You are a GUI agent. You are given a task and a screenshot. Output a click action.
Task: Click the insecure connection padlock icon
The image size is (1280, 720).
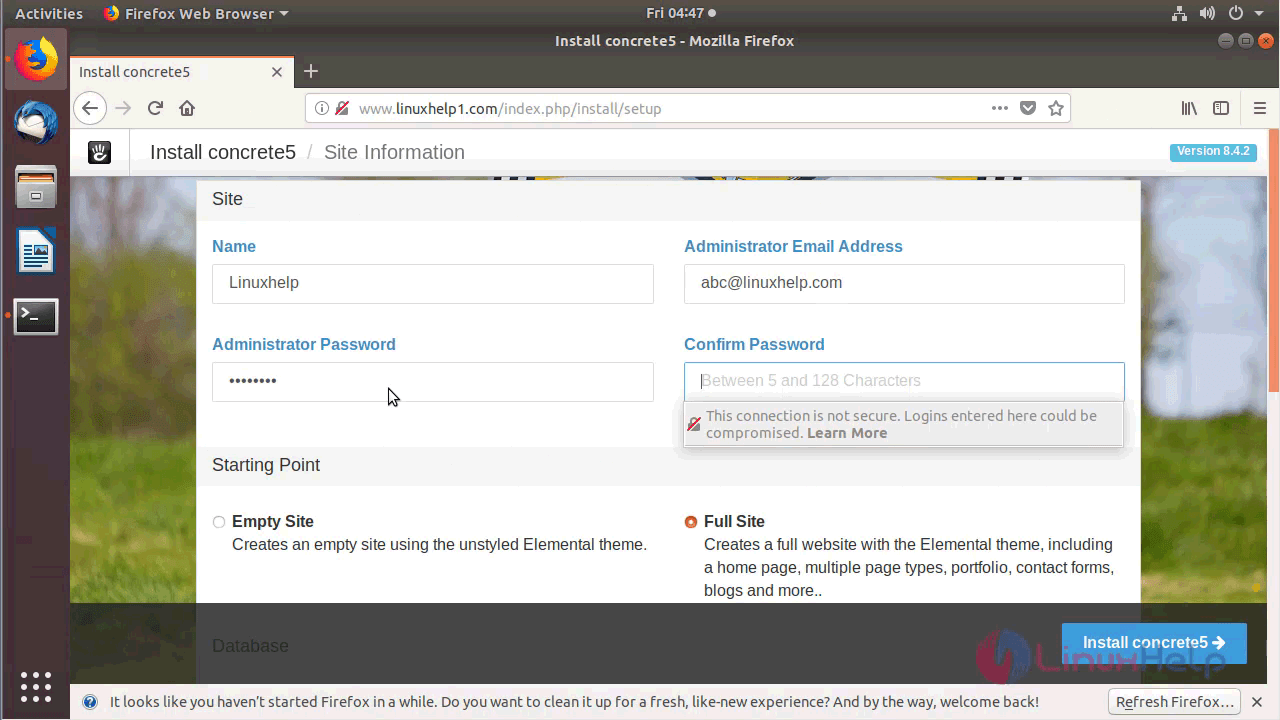(x=342, y=108)
